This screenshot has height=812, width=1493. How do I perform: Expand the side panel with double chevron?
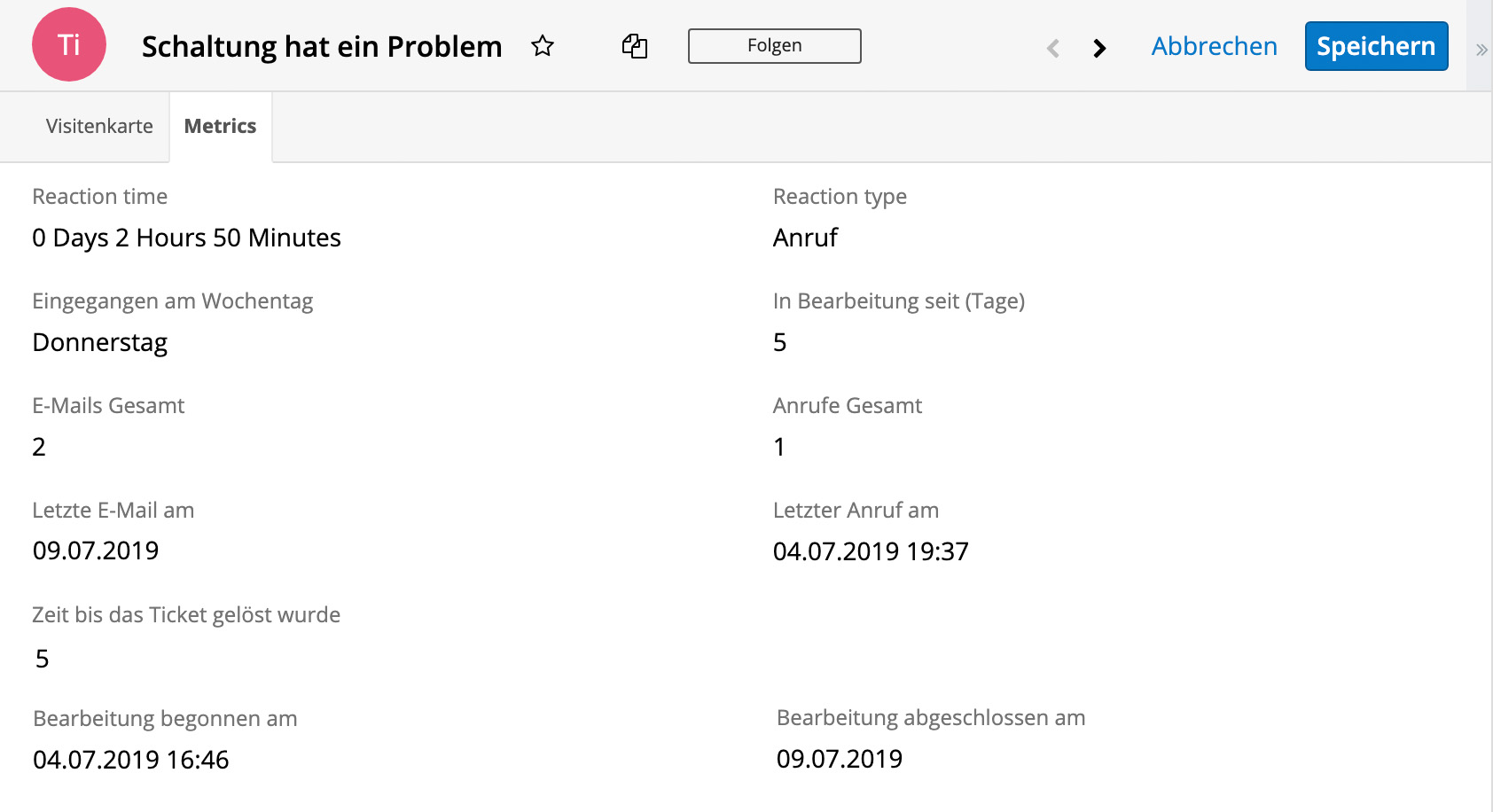click(1481, 50)
